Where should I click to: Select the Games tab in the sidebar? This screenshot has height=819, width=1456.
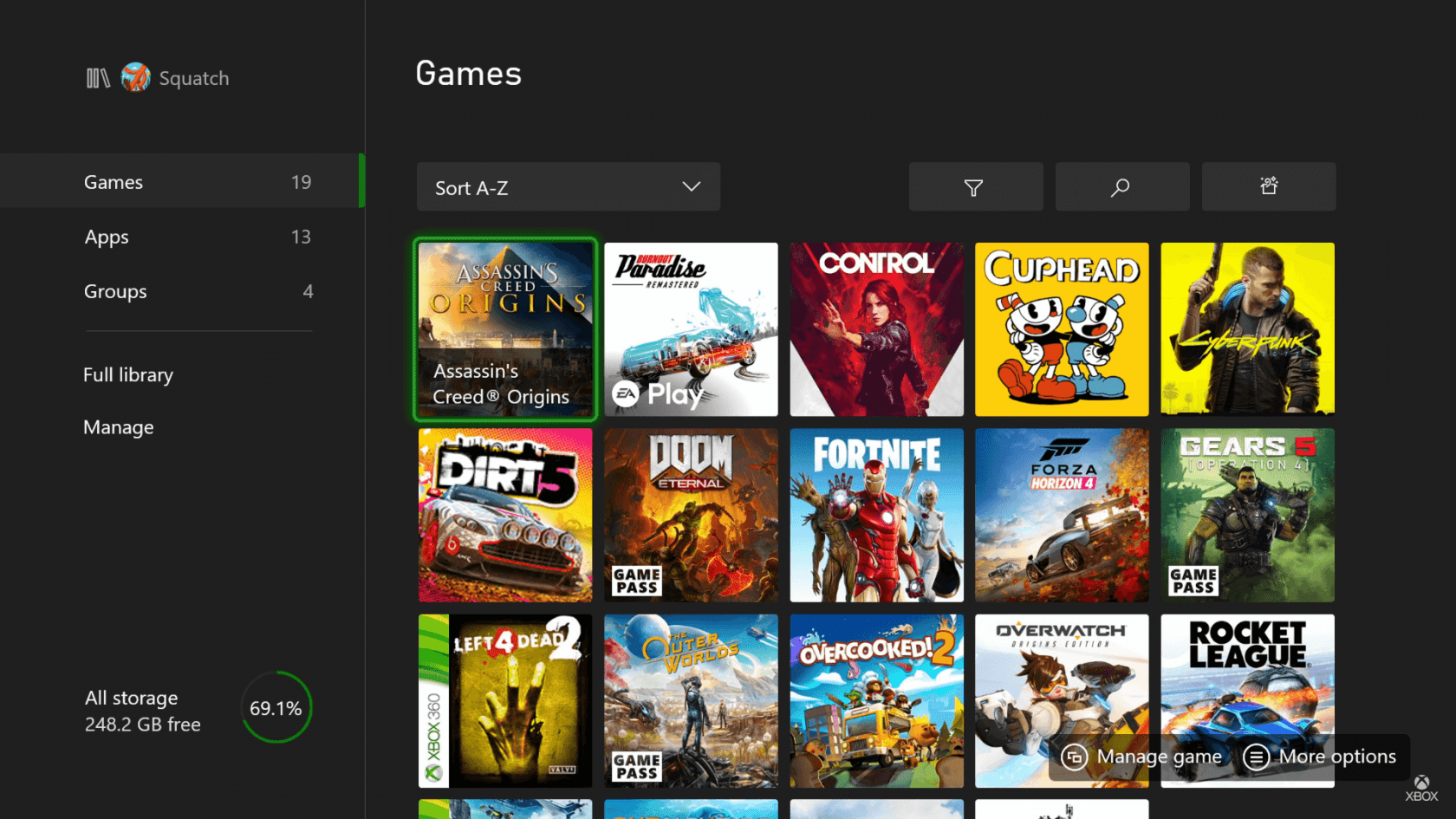tap(182, 181)
